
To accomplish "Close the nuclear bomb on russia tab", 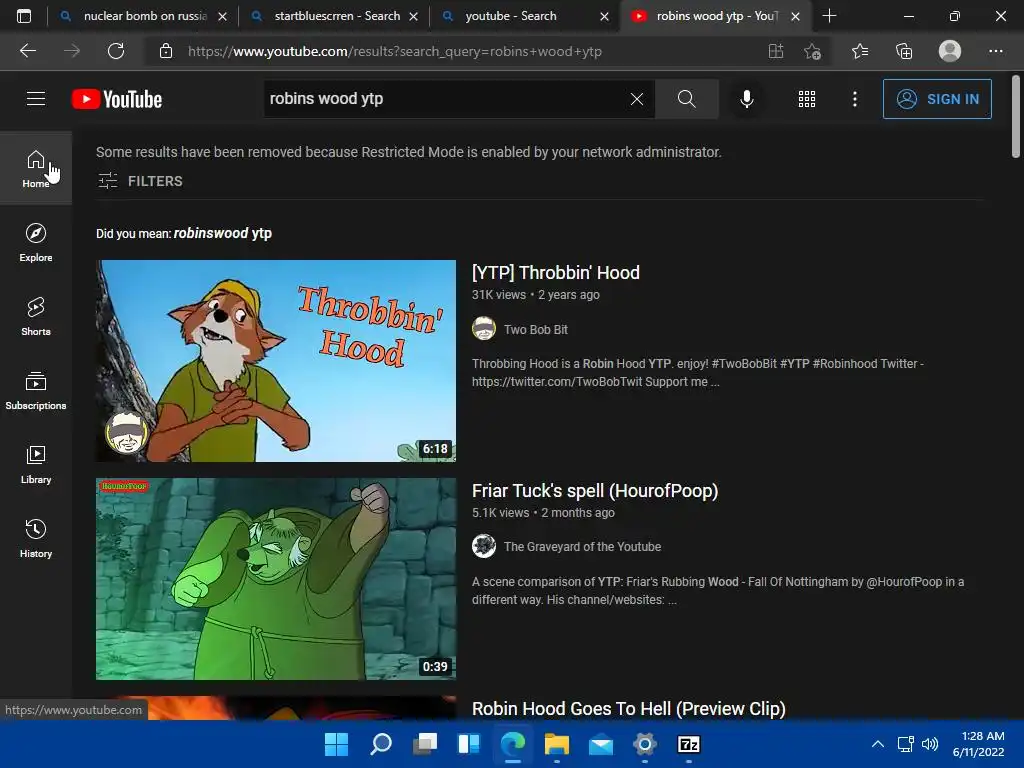I will point(223,16).
